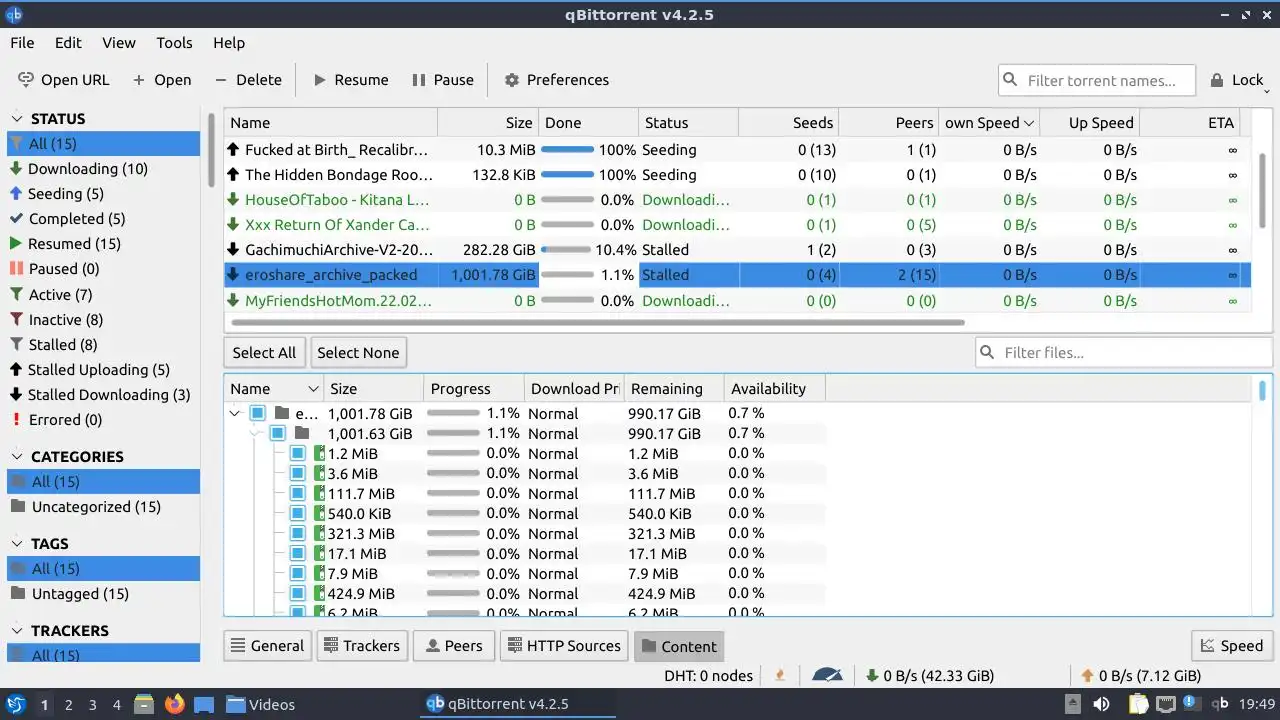
Task: Open Preferences via the gear icon
Action: (x=512, y=80)
